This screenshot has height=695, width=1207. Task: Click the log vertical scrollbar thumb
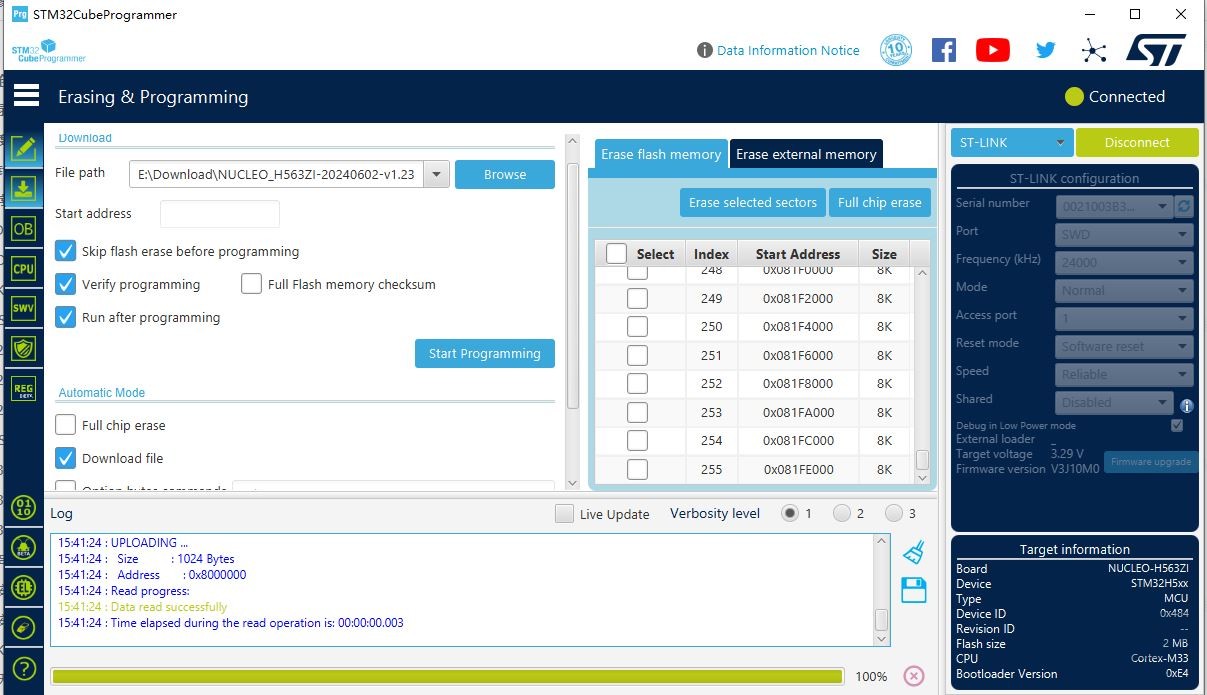[881, 618]
